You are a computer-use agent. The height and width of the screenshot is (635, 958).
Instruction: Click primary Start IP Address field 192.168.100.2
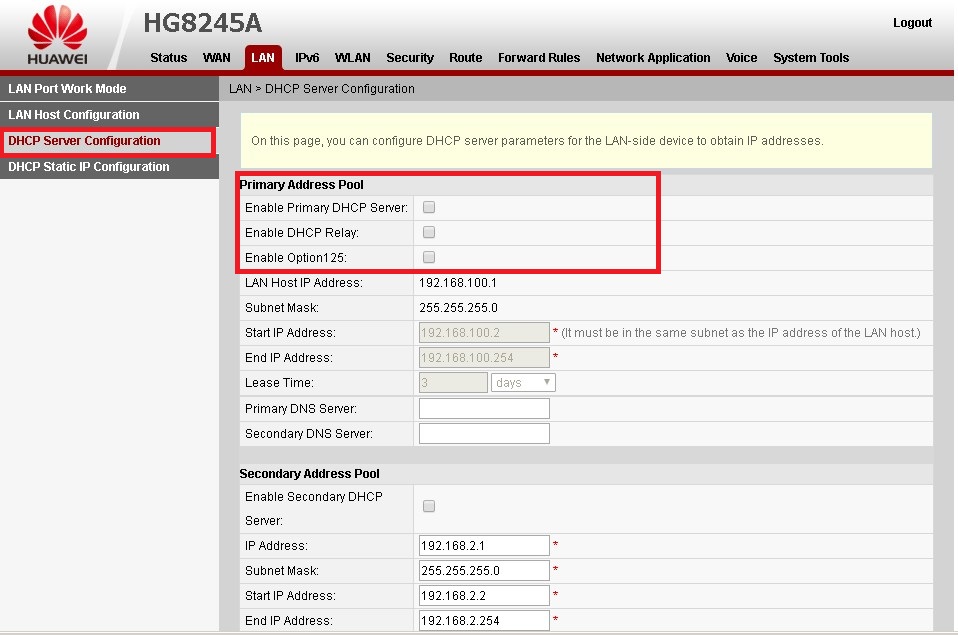coord(484,332)
